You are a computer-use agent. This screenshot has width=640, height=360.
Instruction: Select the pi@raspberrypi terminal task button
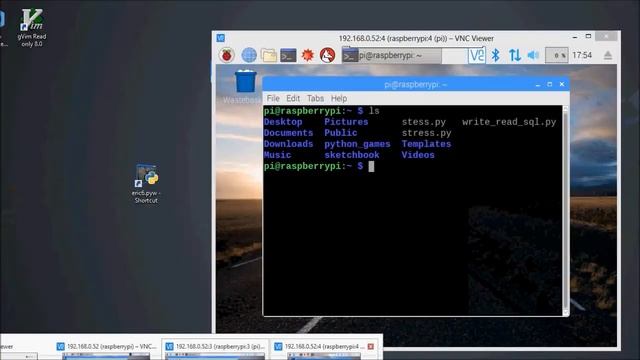[392, 56]
